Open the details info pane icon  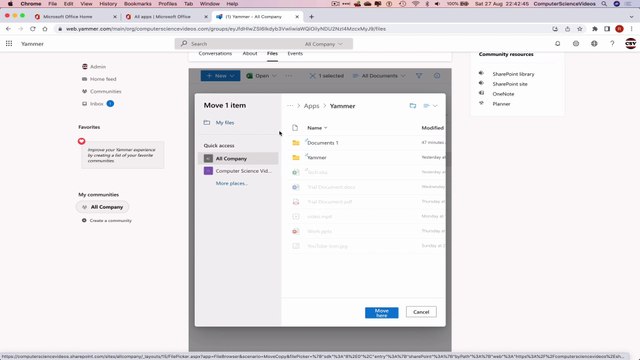tap(437, 76)
